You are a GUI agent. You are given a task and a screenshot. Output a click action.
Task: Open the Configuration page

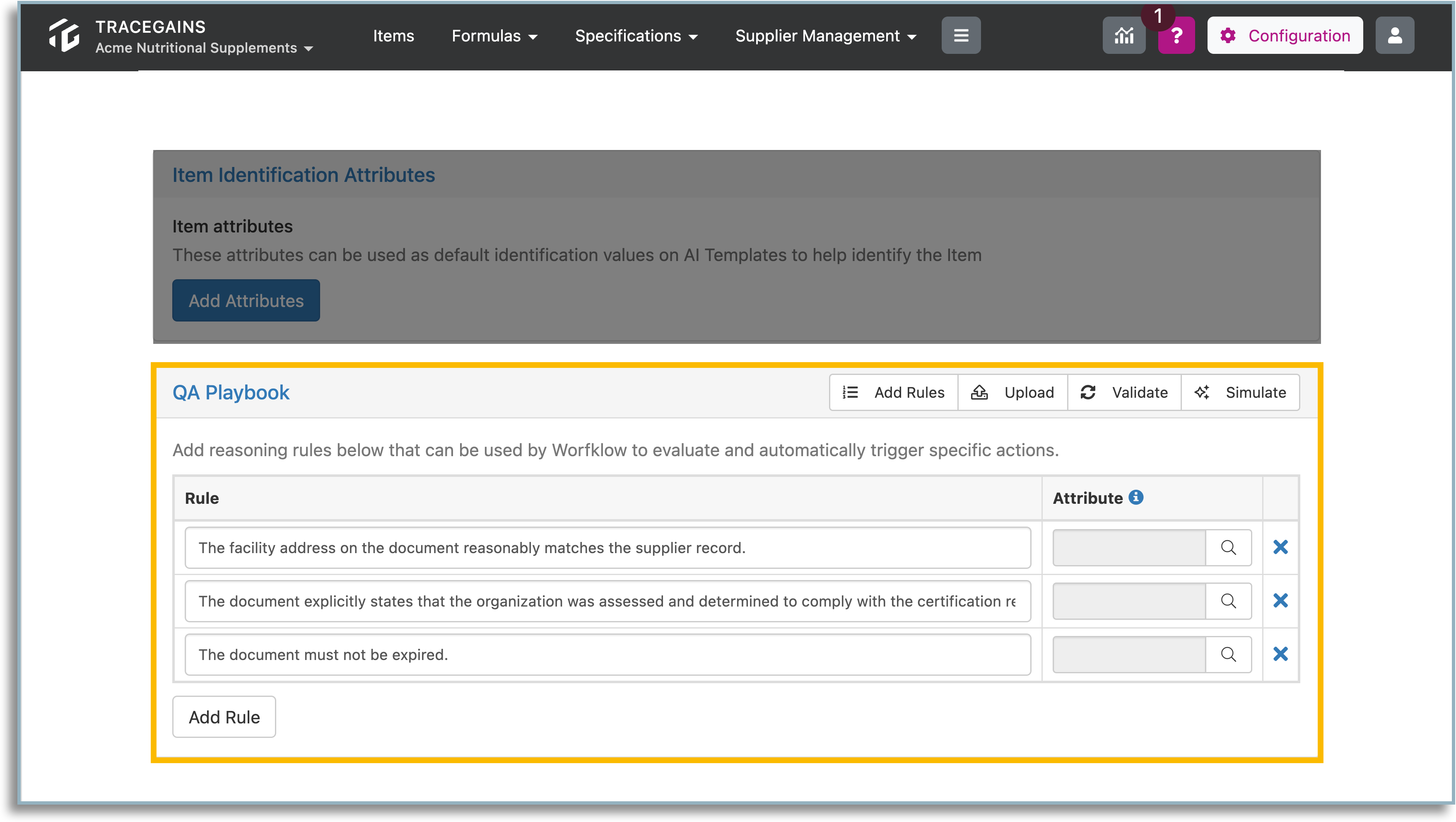pos(1285,36)
